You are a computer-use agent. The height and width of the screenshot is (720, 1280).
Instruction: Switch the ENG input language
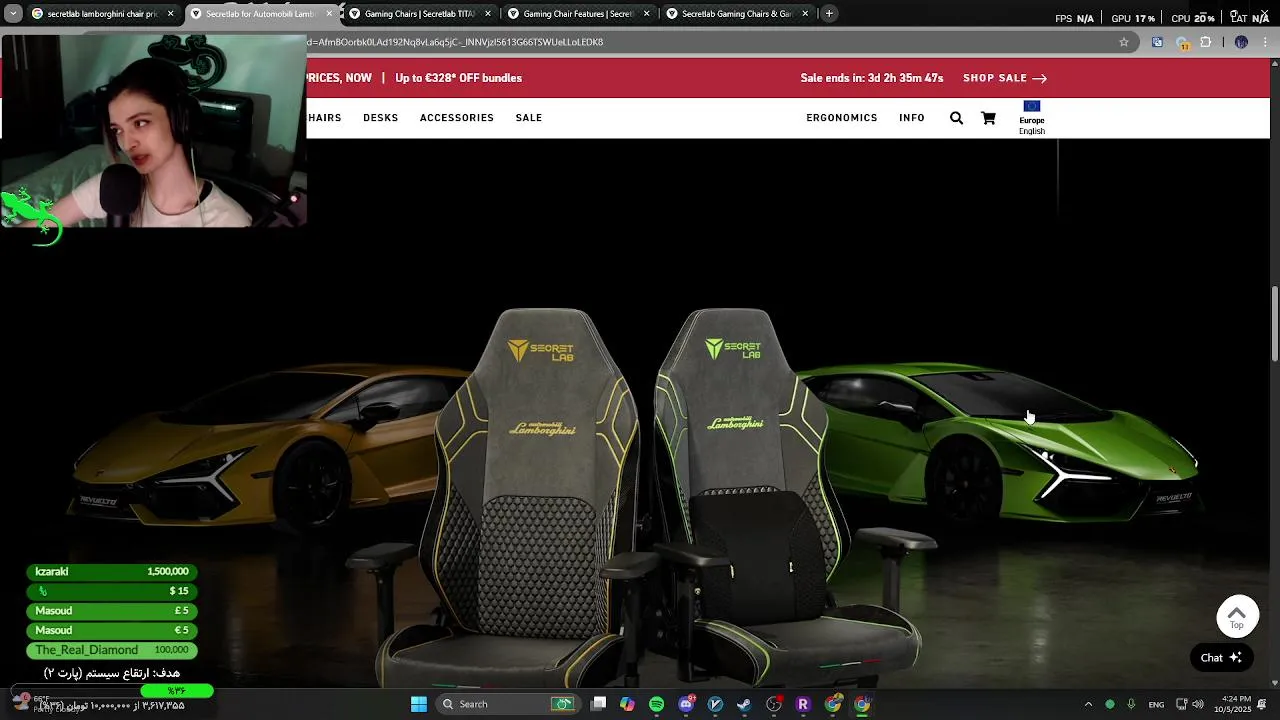(x=1156, y=704)
